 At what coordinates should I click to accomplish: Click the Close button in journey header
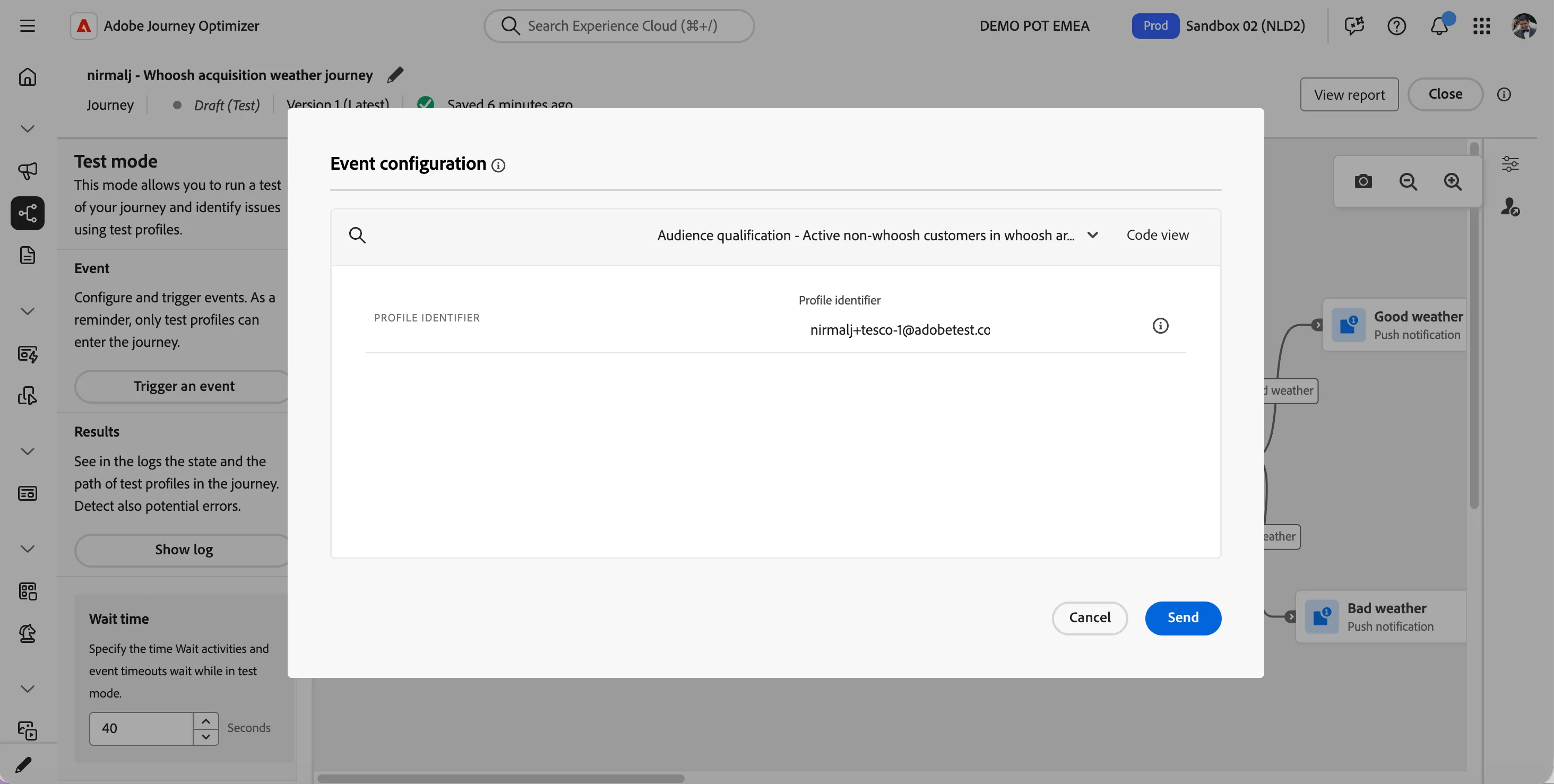click(1445, 94)
